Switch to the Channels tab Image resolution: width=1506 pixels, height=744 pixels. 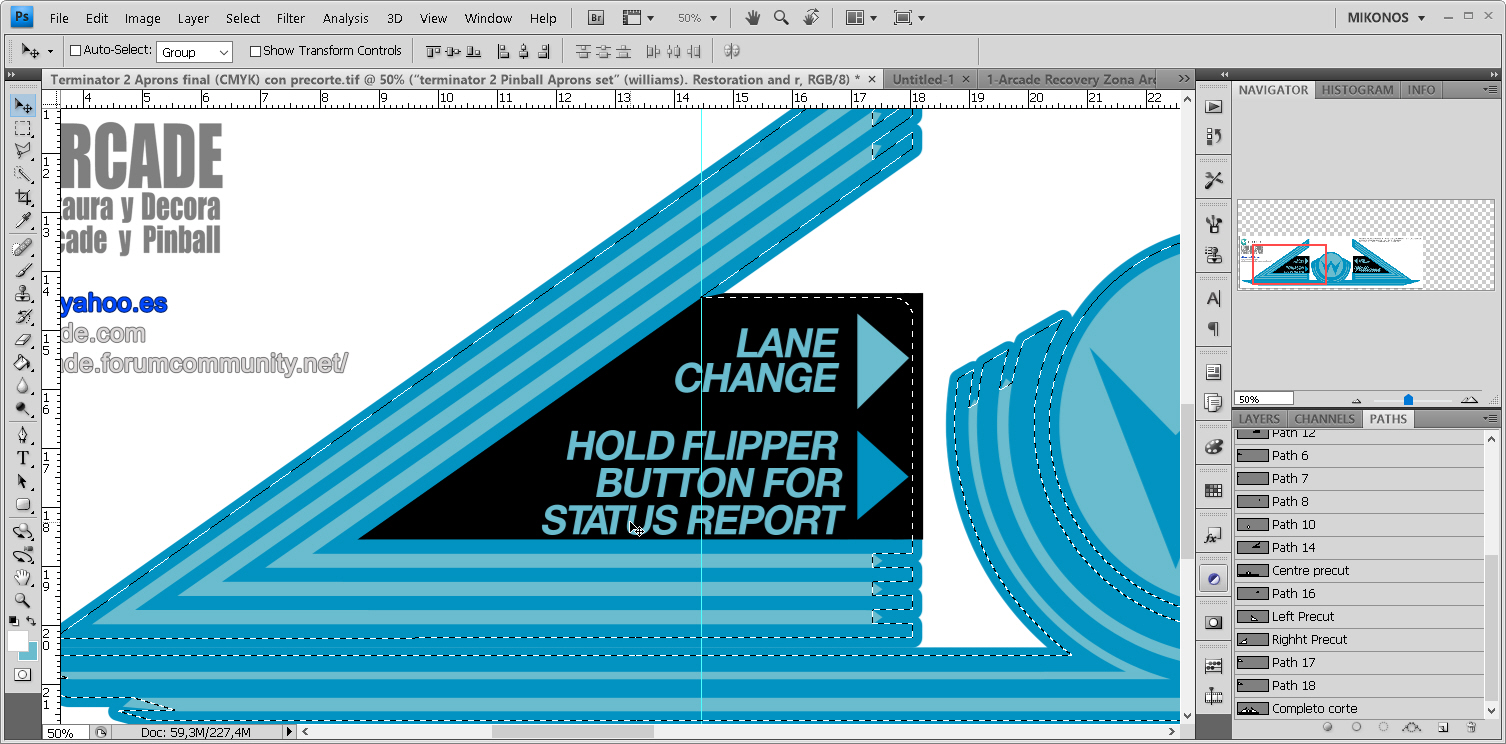1324,419
